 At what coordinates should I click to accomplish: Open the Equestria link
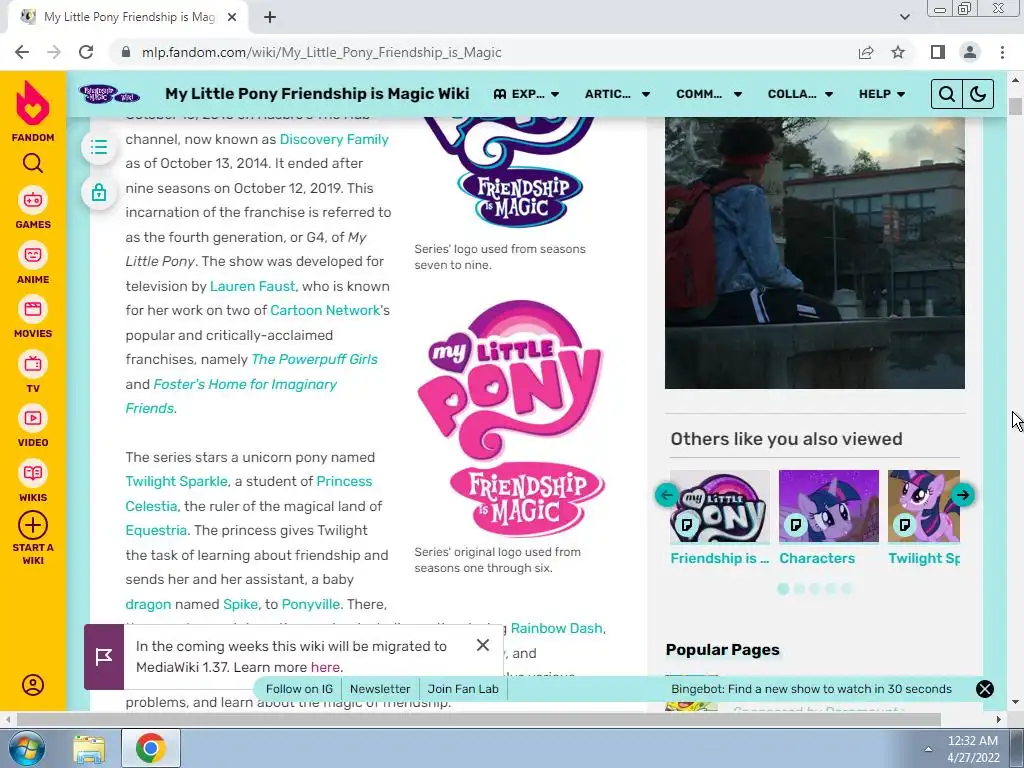[156, 530]
